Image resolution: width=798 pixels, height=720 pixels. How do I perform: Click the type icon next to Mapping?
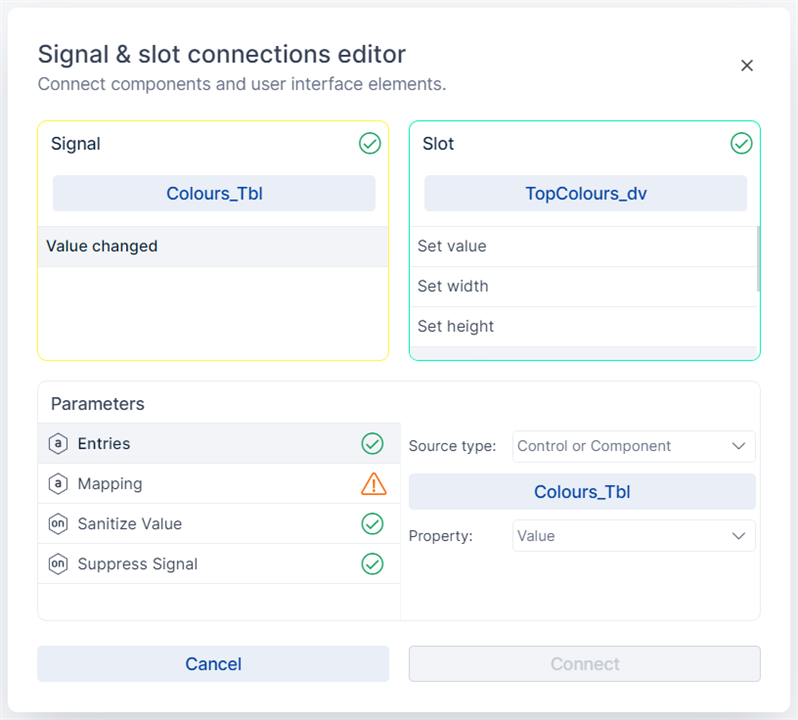click(58, 484)
